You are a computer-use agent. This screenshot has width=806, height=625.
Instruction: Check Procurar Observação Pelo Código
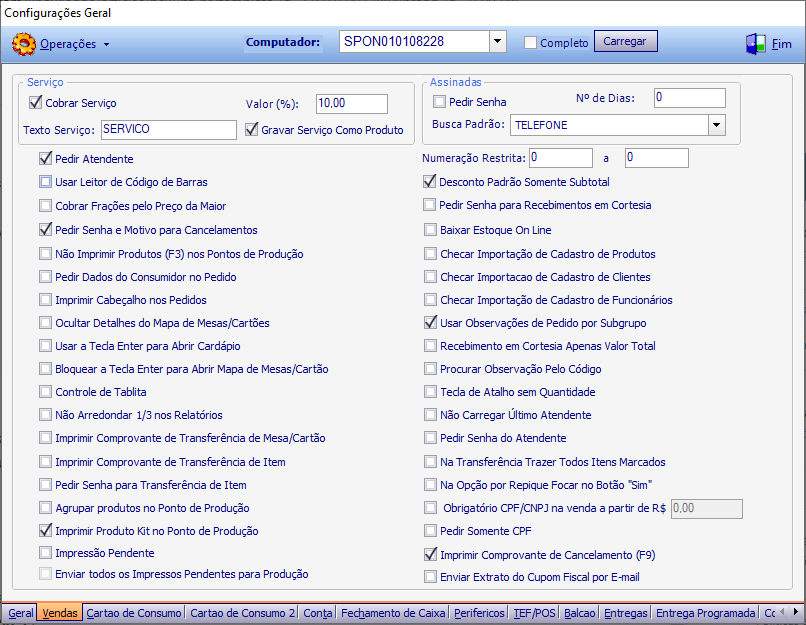pyautogui.click(x=430, y=369)
